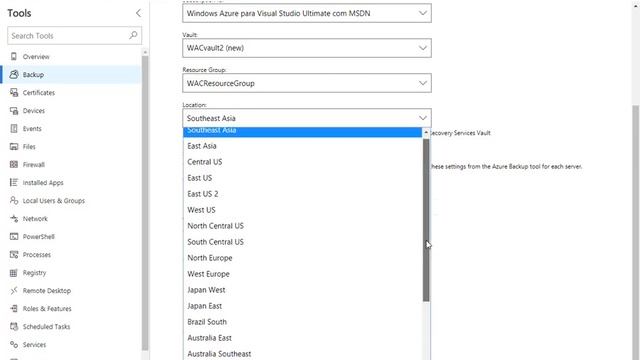Choose Japan West location option
This screenshot has width=640, height=360.
[x=302, y=290]
